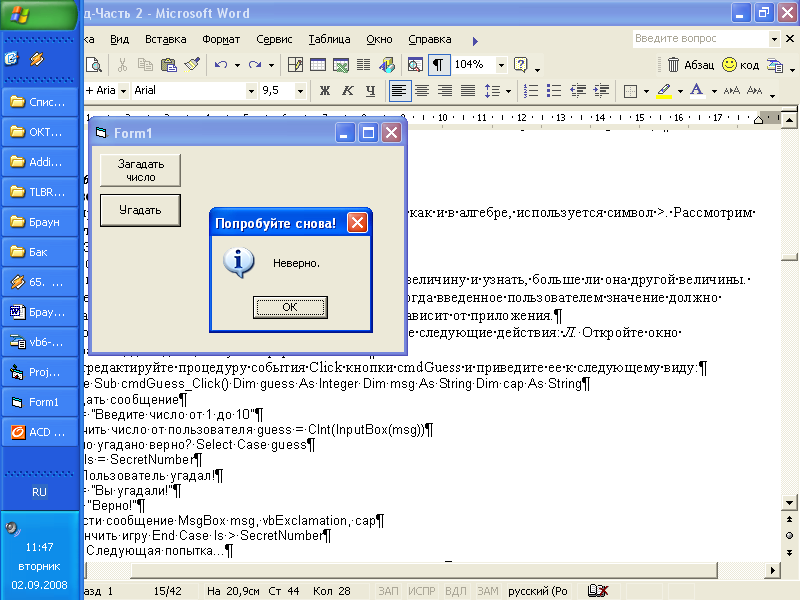The image size is (800, 600).
Task: Expand the menu bar overflow arrow
Action: coord(475,41)
